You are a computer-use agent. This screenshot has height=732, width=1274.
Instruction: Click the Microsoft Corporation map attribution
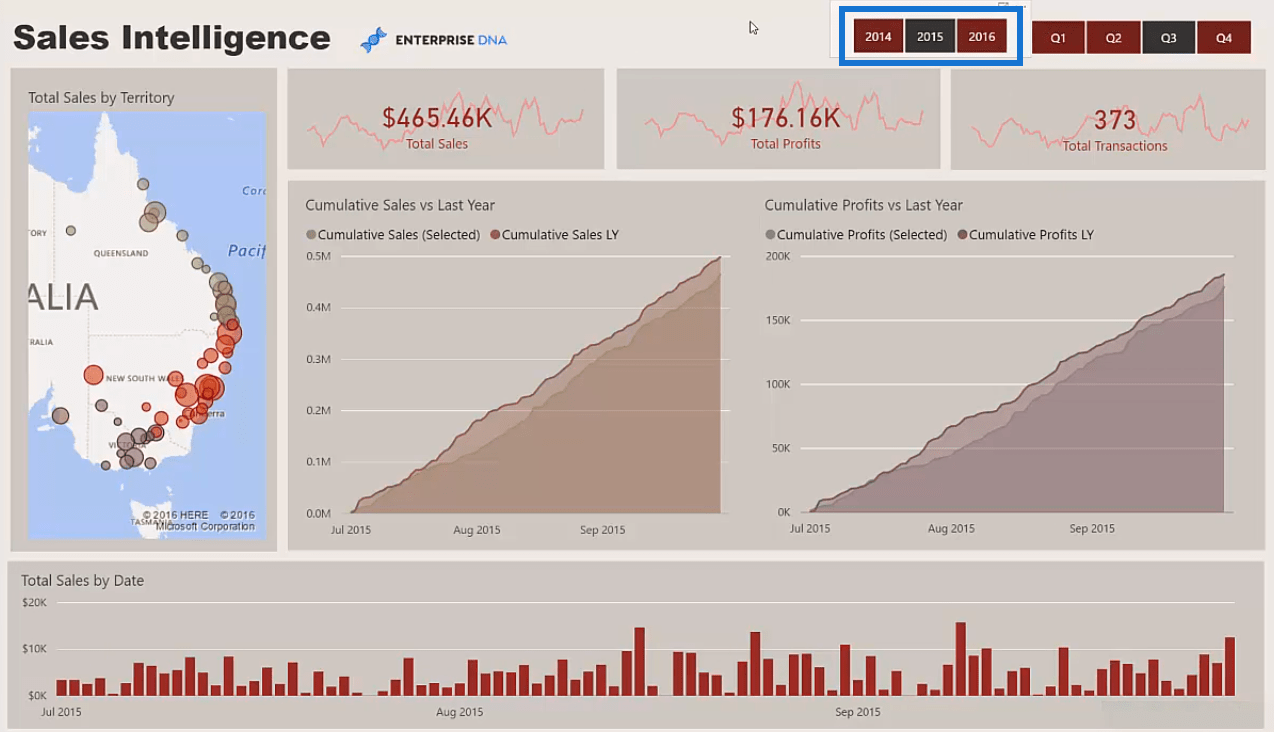tap(205, 526)
